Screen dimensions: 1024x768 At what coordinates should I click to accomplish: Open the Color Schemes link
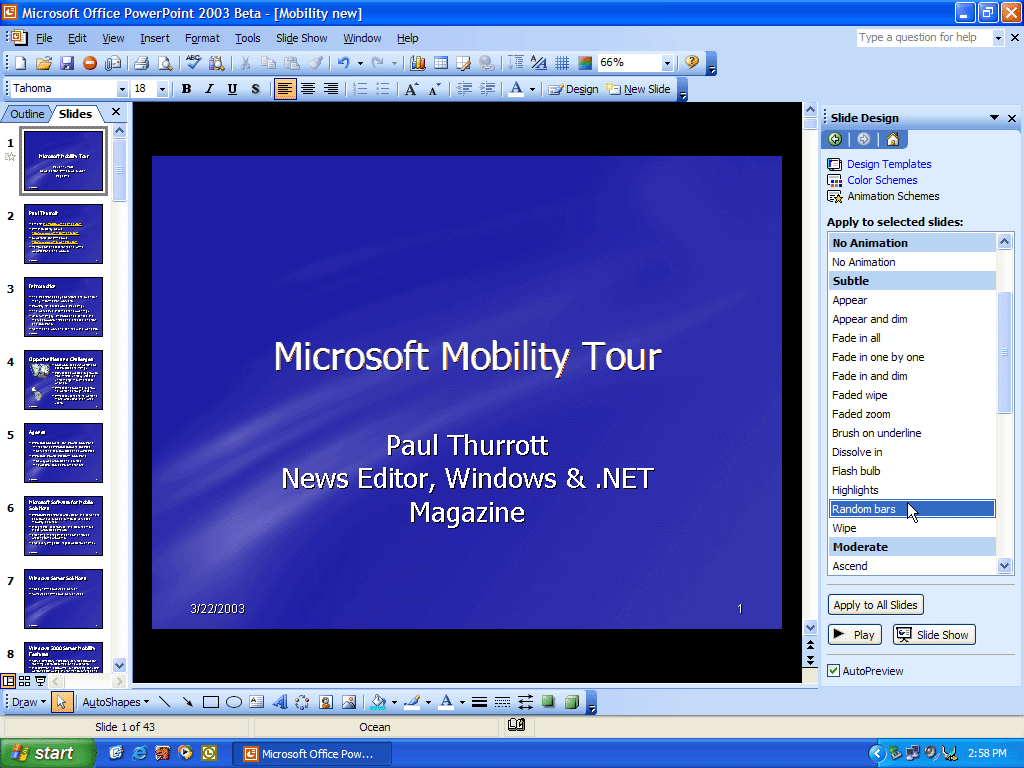[882, 180]
